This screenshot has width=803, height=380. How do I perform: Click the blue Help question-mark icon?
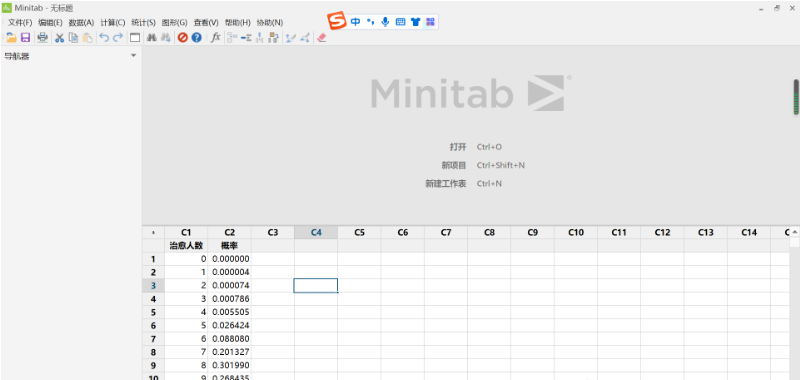197,37
